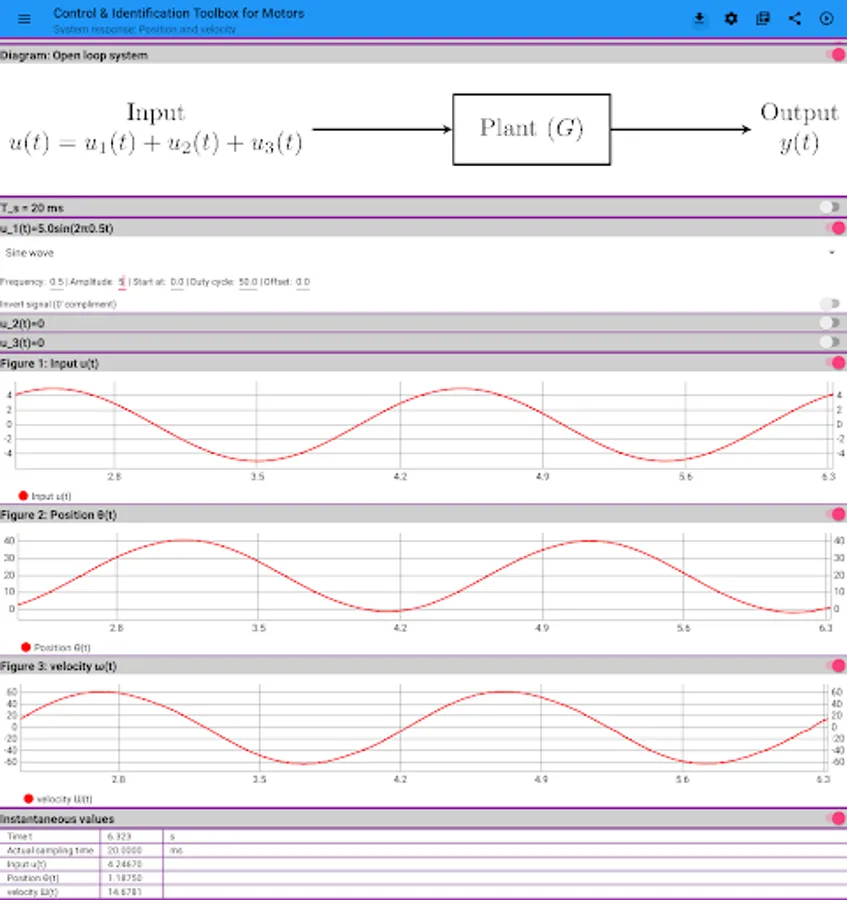This screenshot has width=847, height=900.
Task: Click the Actual sampling time row label
Action: point(50,850)
